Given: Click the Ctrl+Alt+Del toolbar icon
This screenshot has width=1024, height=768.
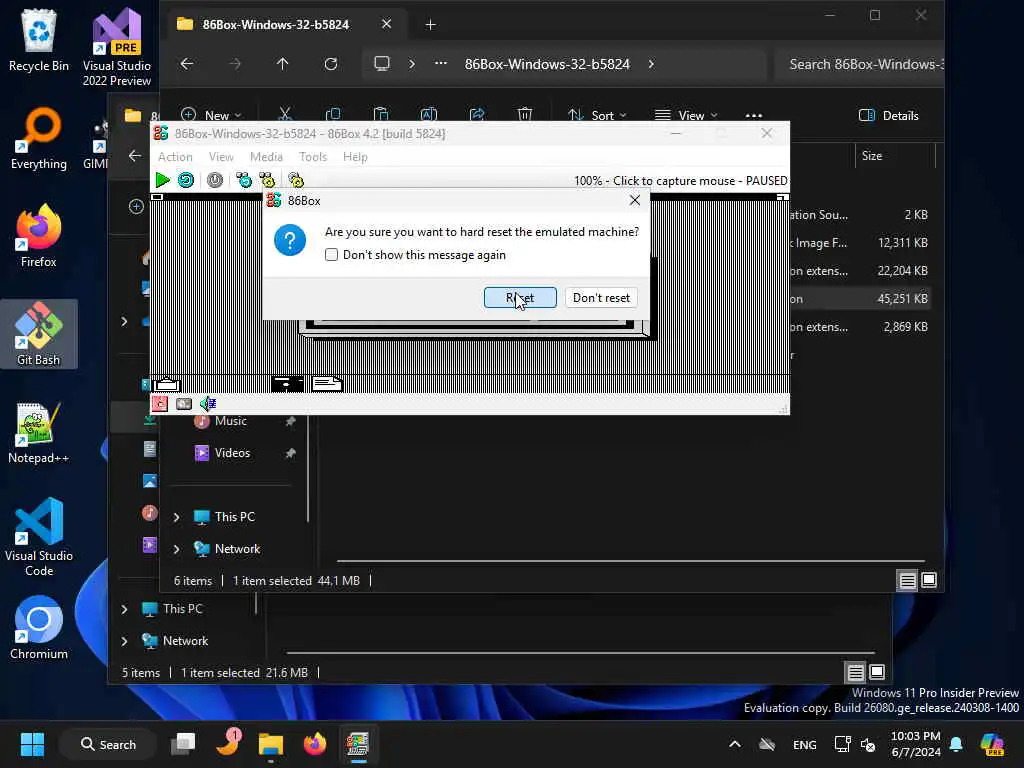Looking at the screenshot, I should (244, 180).
